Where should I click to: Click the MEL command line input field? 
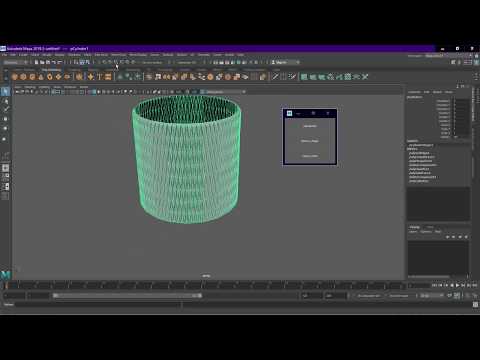(x=98, y=305)
